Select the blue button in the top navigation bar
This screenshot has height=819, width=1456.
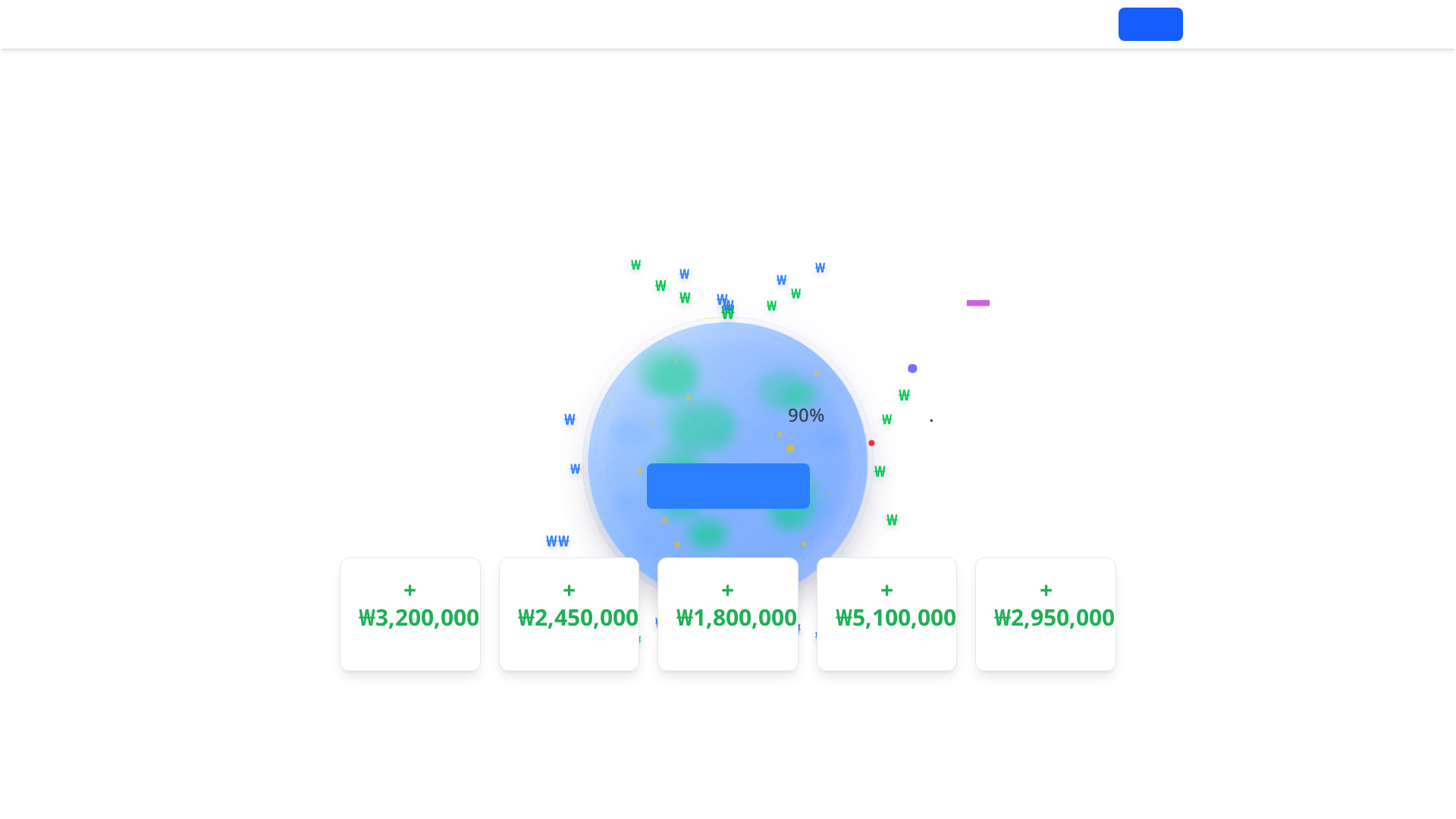point(1150,24)
